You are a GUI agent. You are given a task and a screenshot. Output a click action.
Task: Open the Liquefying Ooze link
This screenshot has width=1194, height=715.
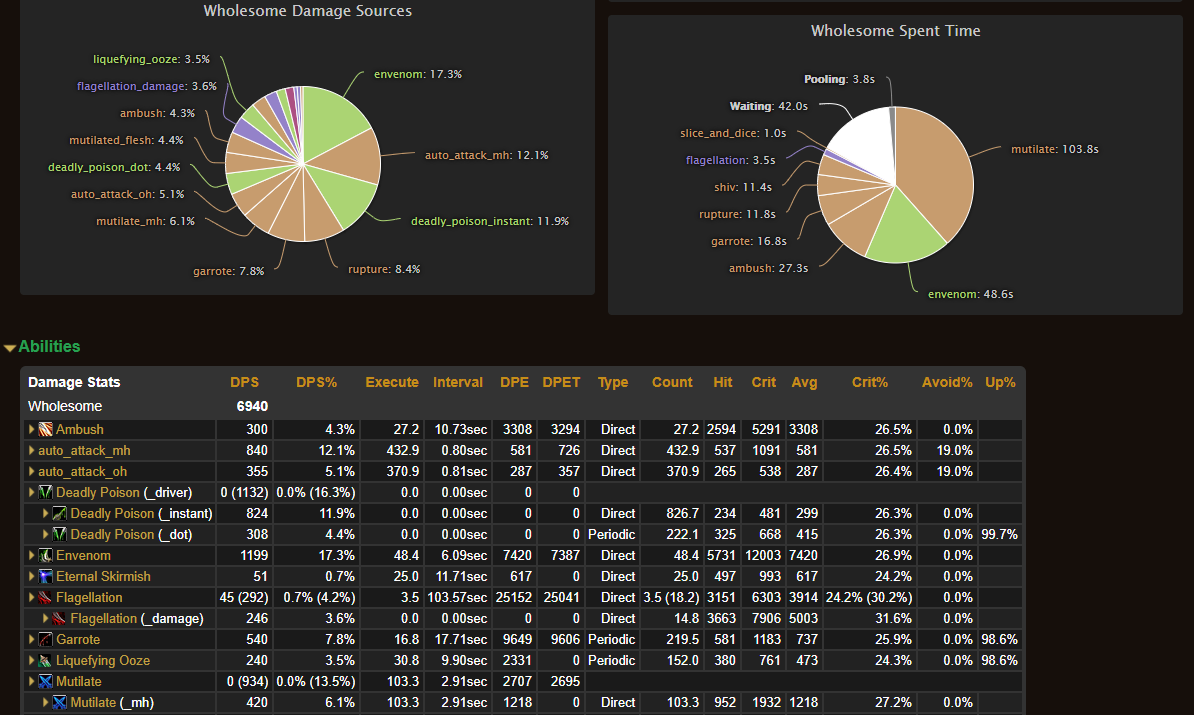(x=103, y=661)
